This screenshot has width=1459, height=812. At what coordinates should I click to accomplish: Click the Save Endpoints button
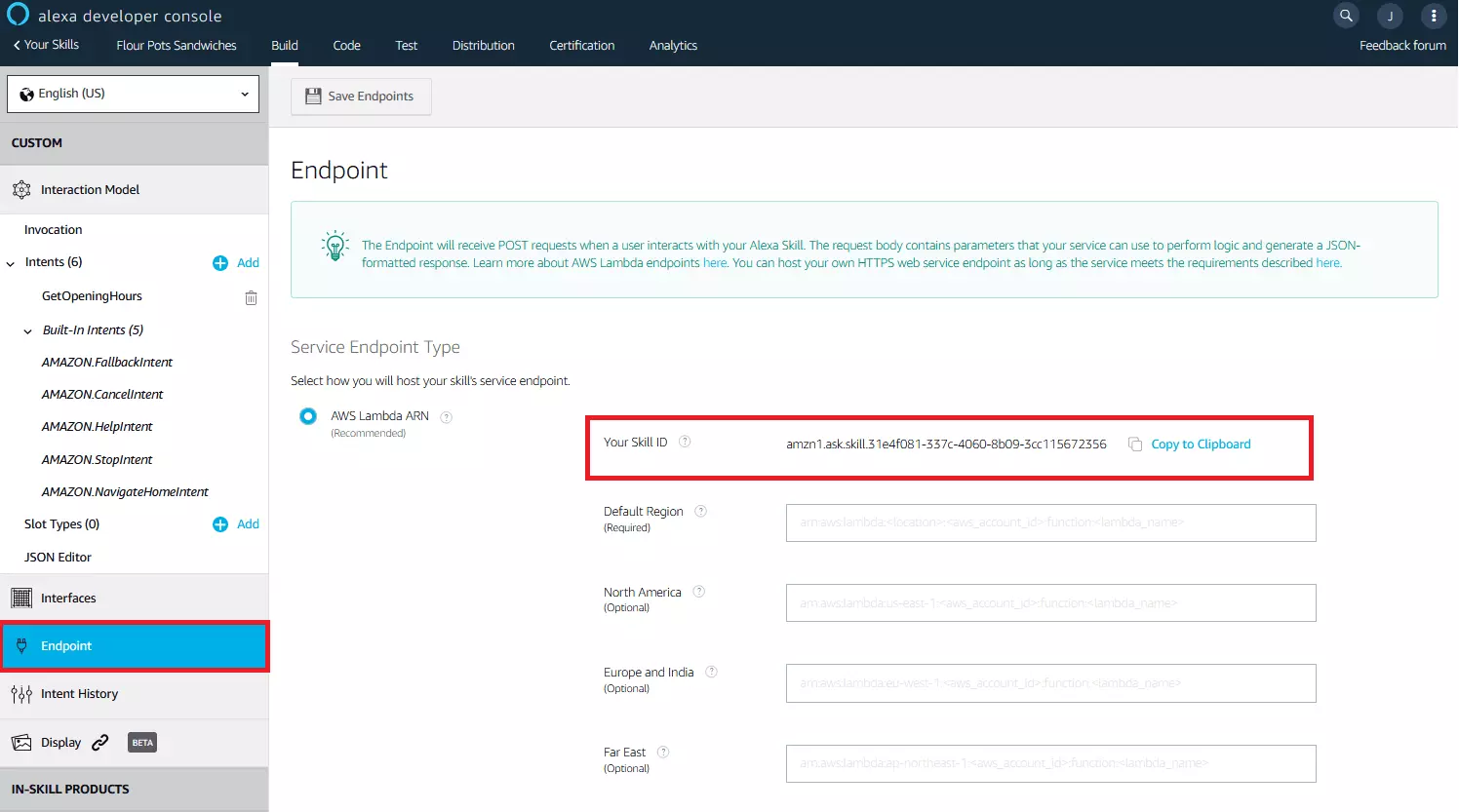(x=361, y=96)
